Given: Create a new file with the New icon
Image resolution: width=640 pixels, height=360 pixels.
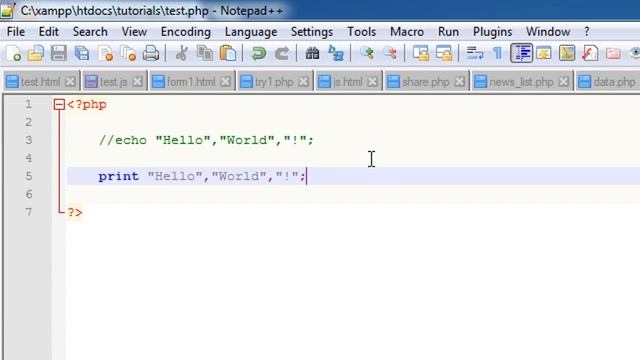Looking at the screenshot, I should tap(14, 53).
